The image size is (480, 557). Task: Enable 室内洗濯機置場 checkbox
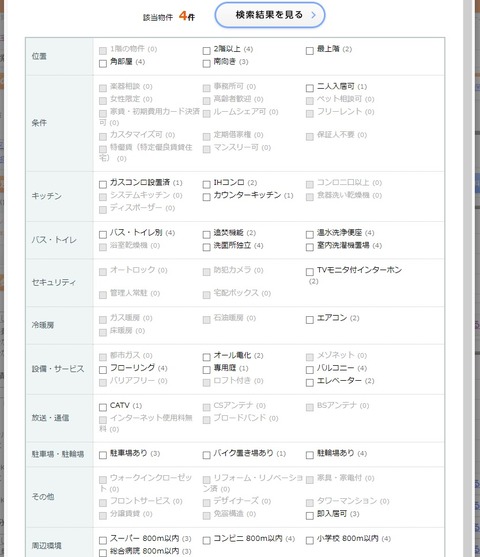click(309, 247)
